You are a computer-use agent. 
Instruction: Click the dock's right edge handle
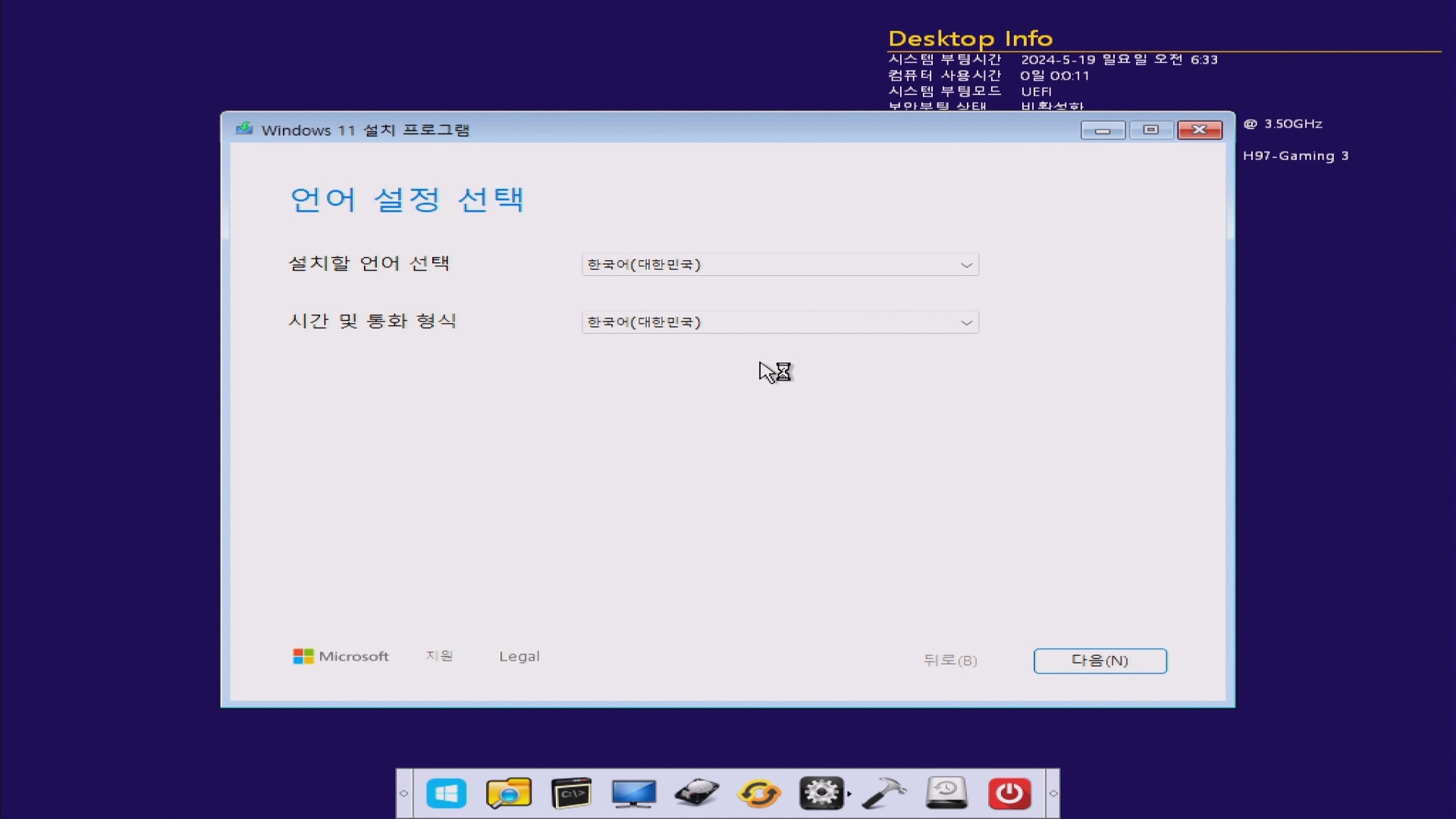pyautogui.click(x=1053, y=793)
